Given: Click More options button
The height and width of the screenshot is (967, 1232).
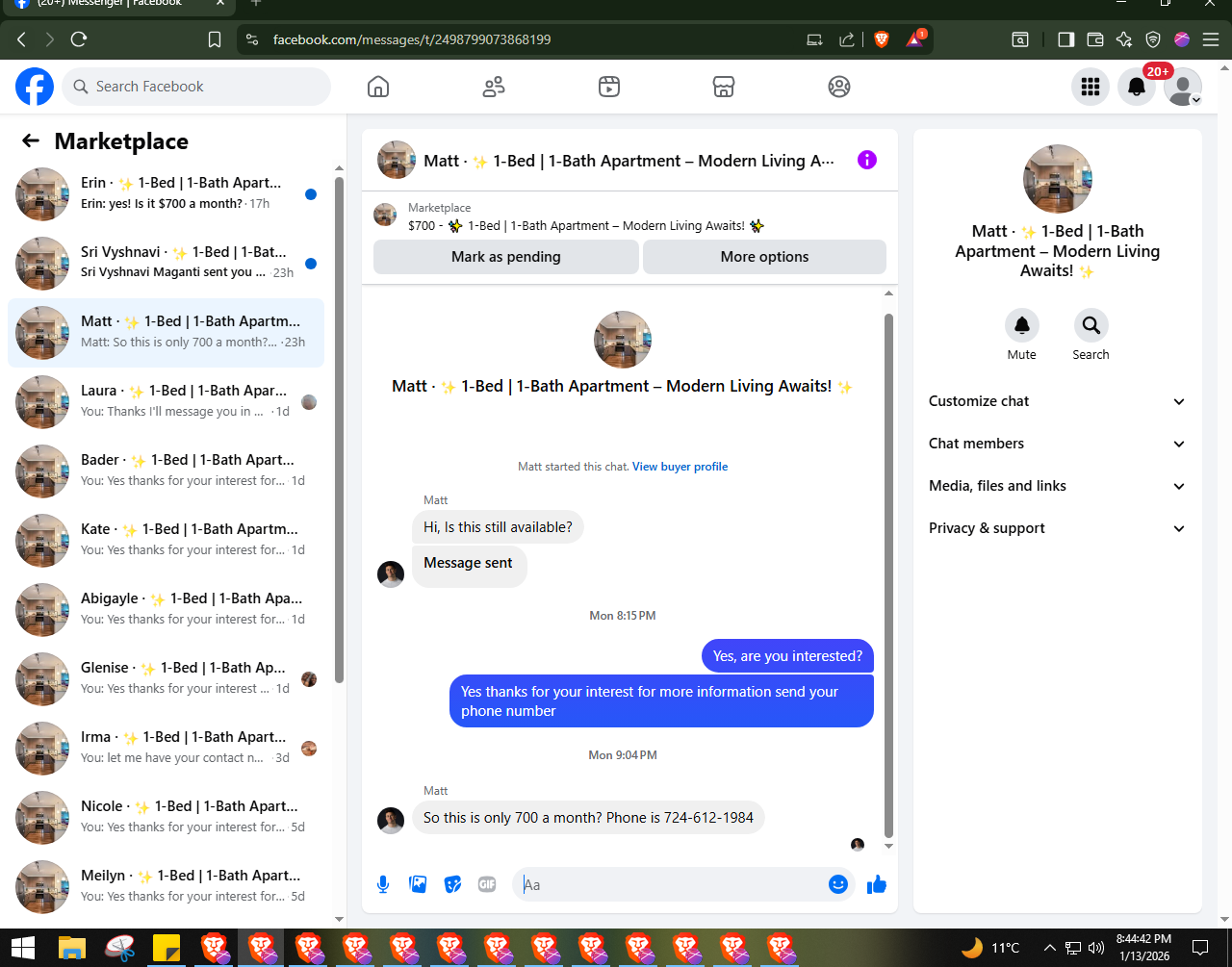Looking at the screenshot, I should 764,257.
